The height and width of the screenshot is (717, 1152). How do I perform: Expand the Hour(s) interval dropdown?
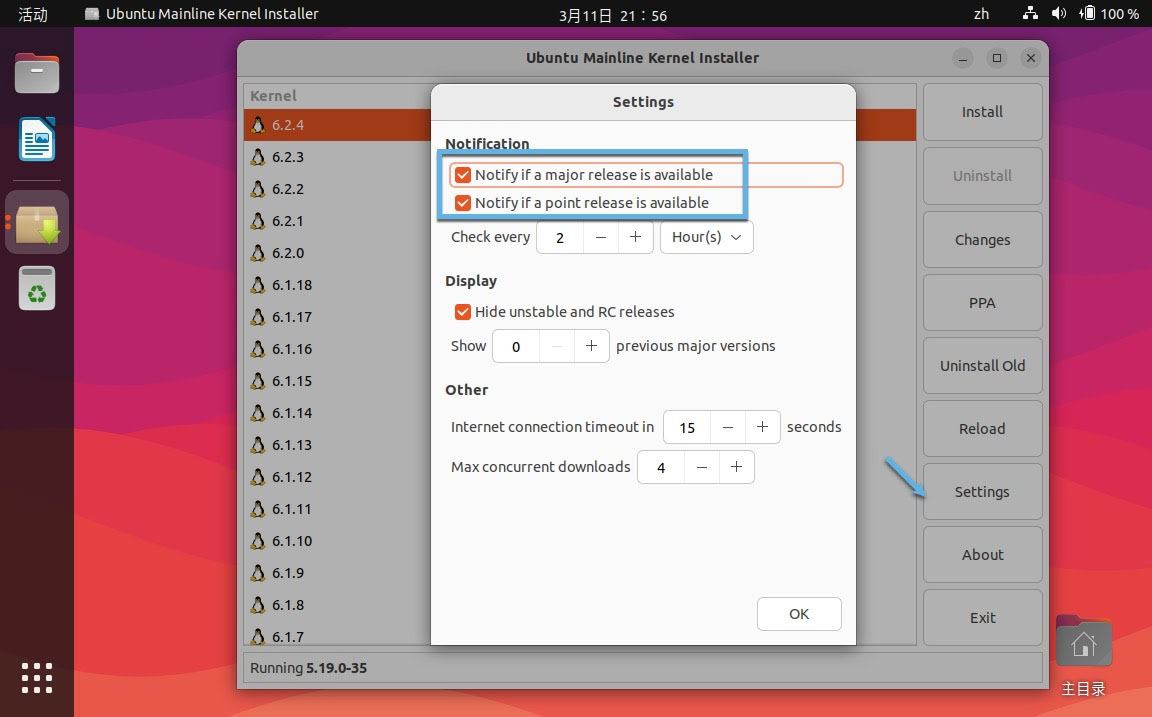pos(706,238)
